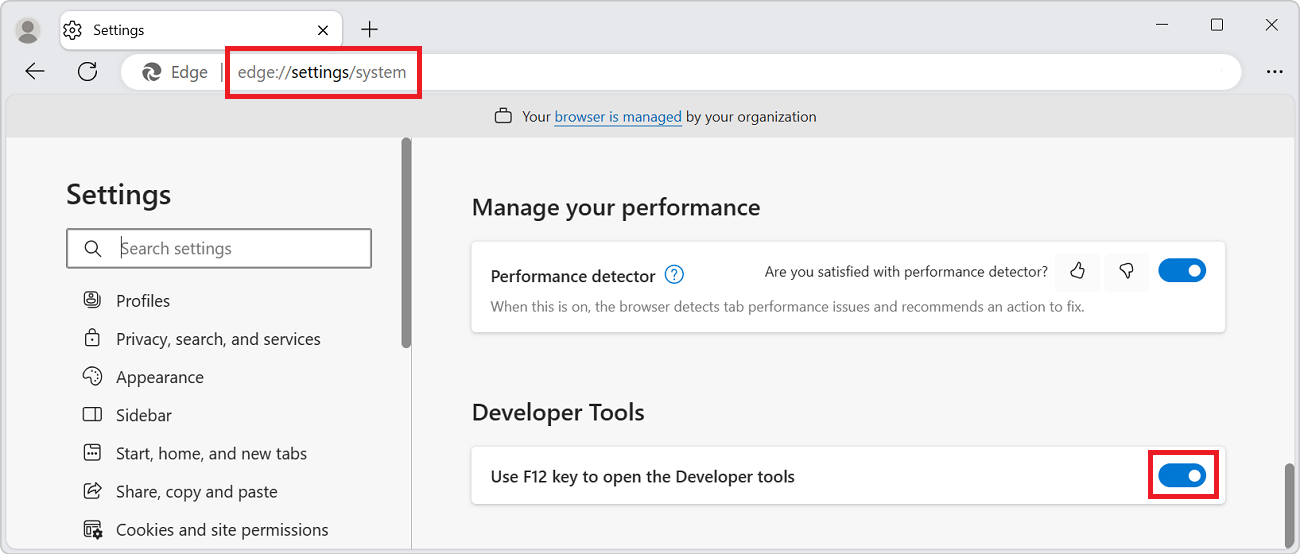Open Privacy, search, and services
1300x554 pixels.
pyautogui.click(x=218, y=339)
